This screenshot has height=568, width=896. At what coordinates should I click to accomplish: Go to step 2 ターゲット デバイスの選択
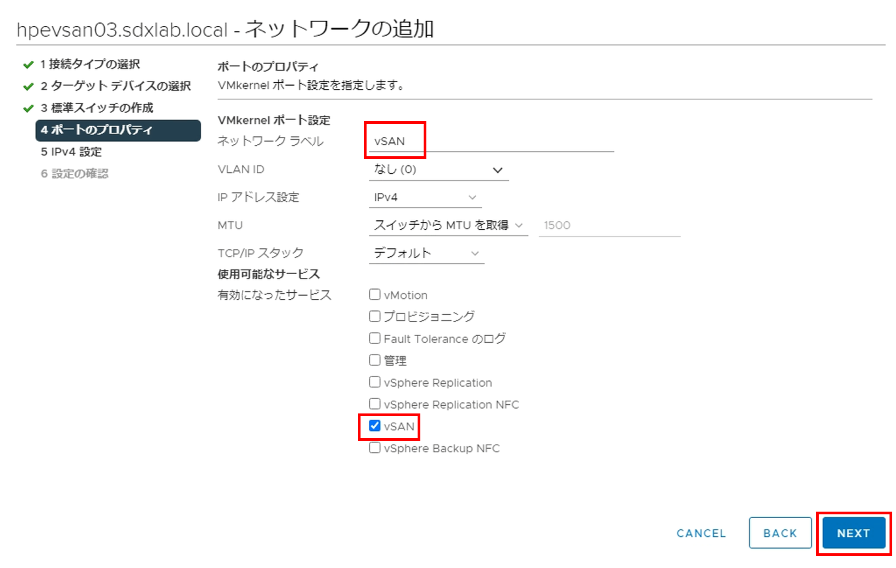115,86
